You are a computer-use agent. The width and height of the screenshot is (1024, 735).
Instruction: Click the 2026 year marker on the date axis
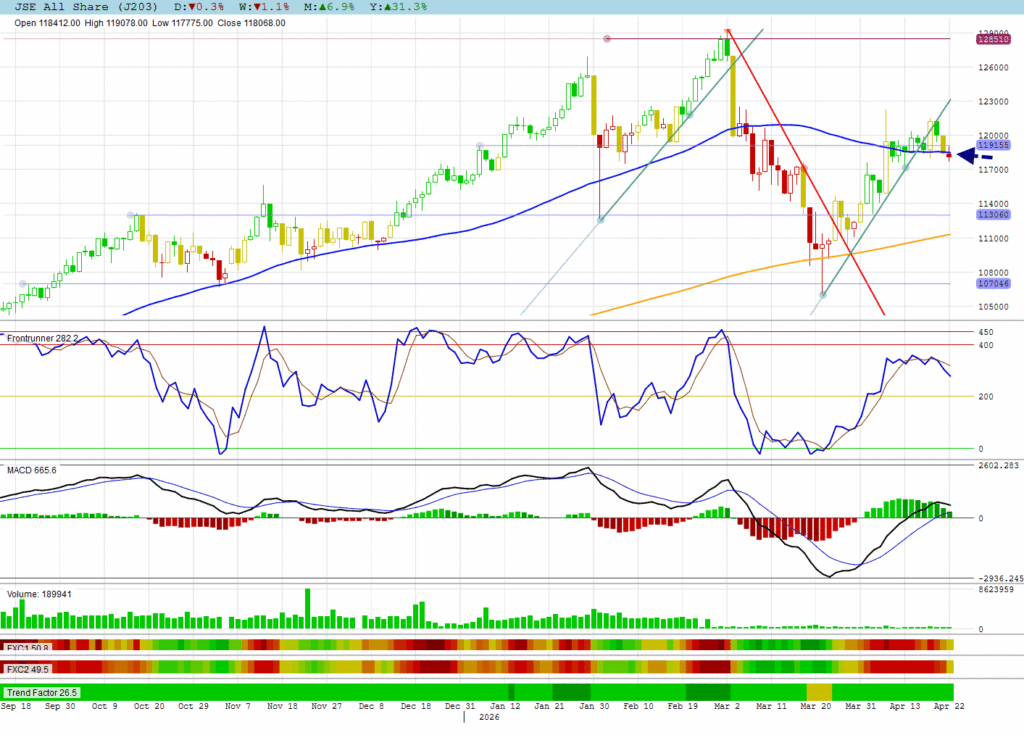click(x=489, y=717)
